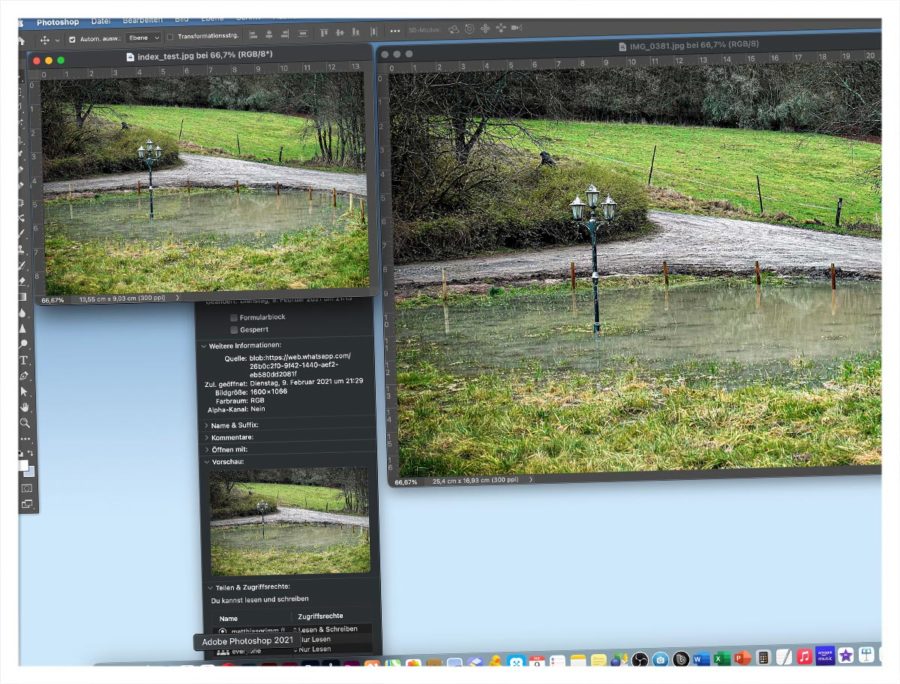
Task: Select the Dodge tool
Action: pyautogui.click(x=23, y=344)
